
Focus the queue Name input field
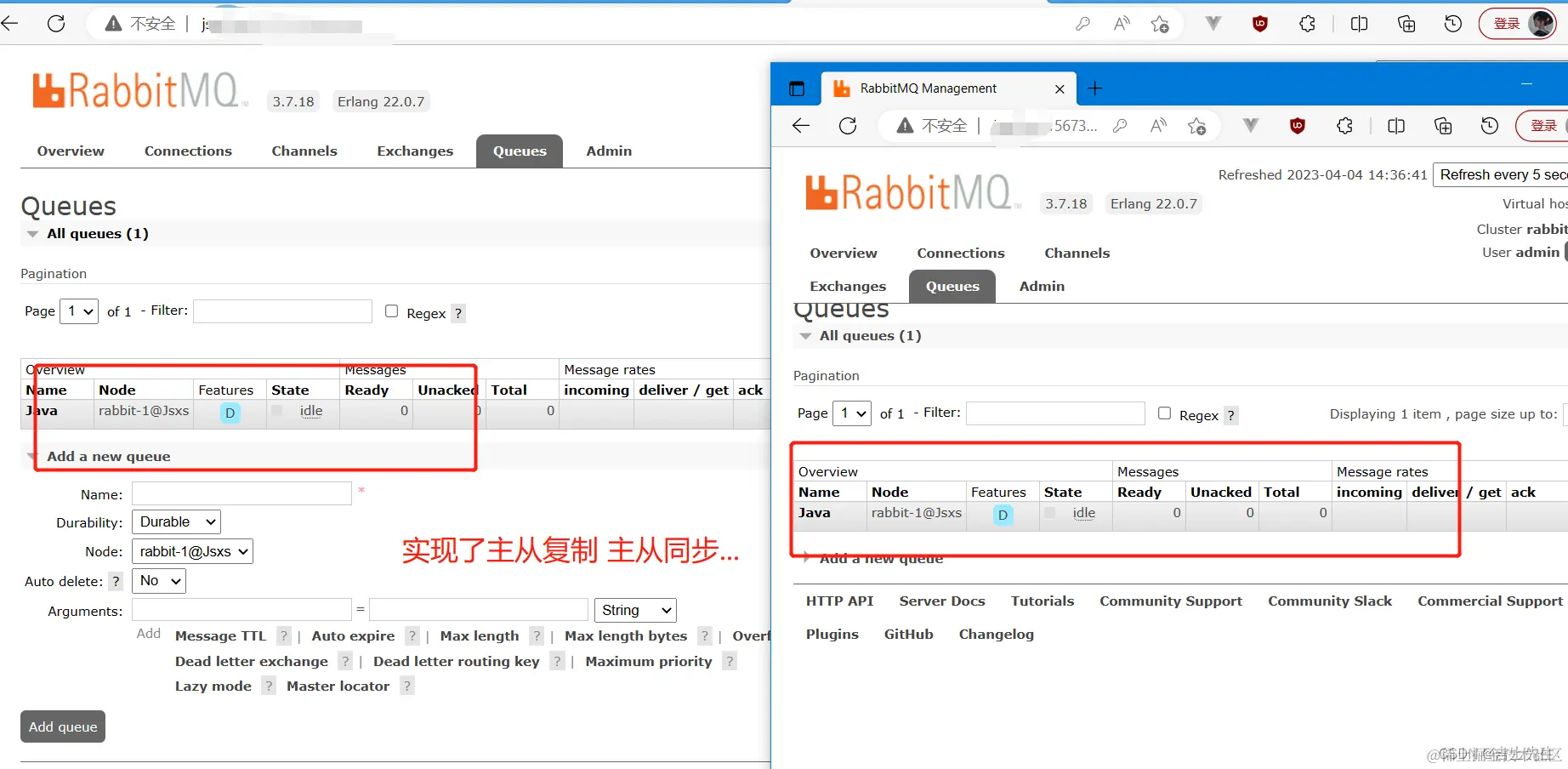pos(241,493)
